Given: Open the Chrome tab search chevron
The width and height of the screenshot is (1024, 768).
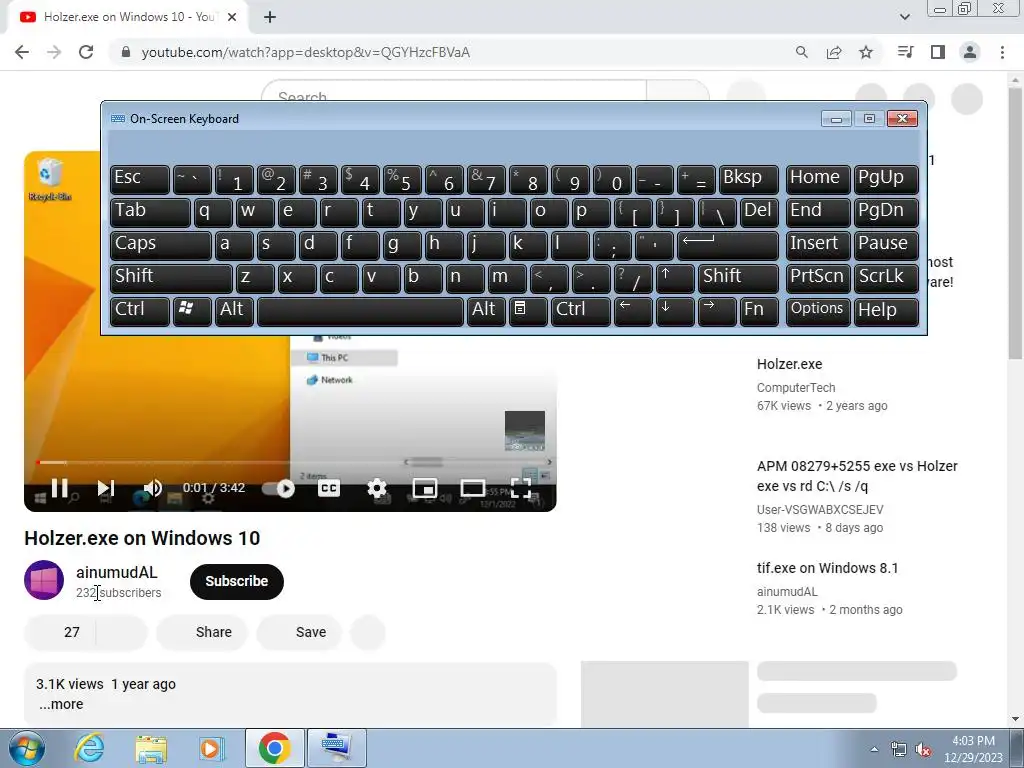Looking at the screenshot, I should click(x=904, y=17).
